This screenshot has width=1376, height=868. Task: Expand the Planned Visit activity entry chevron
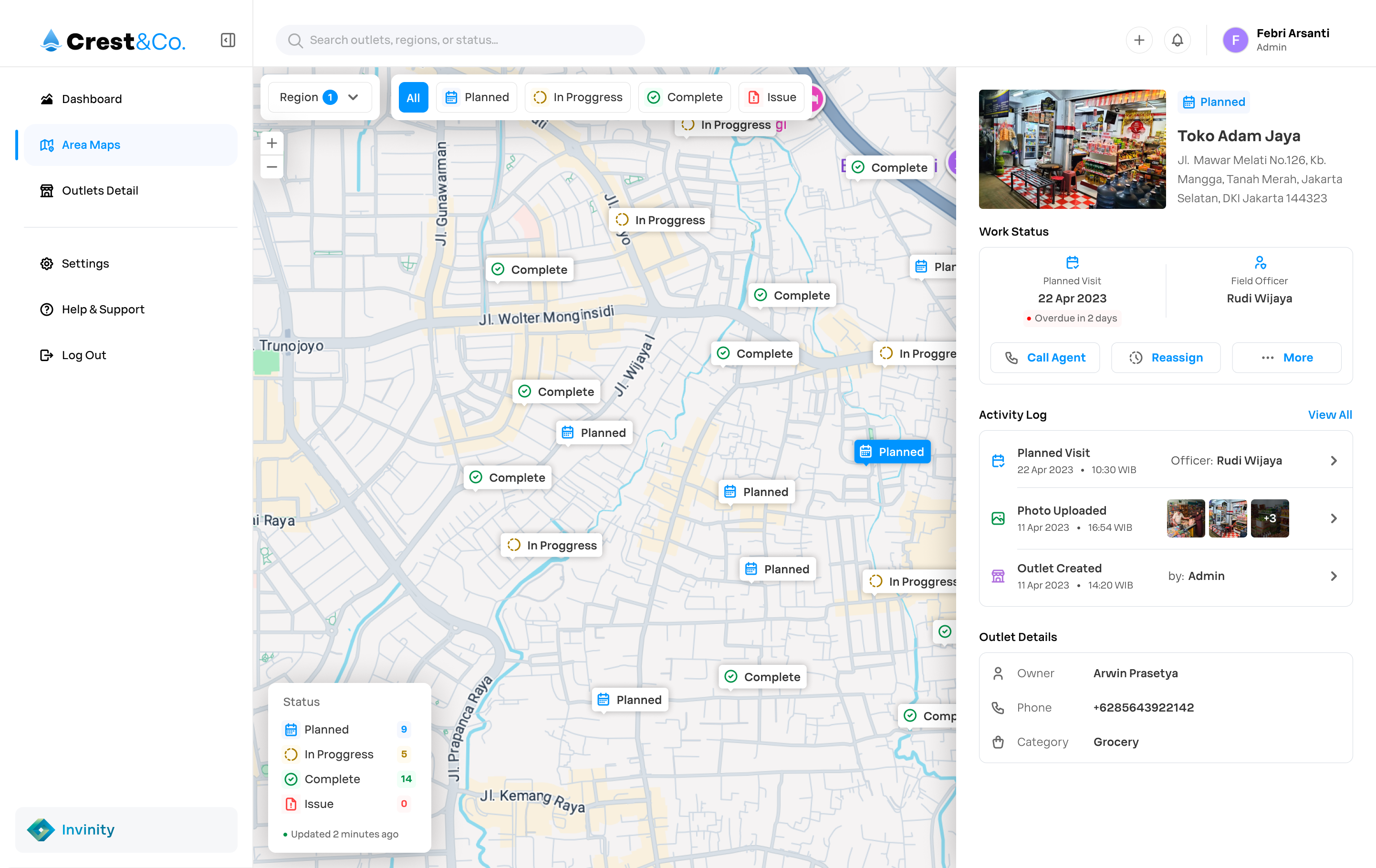coord(1333,460)
